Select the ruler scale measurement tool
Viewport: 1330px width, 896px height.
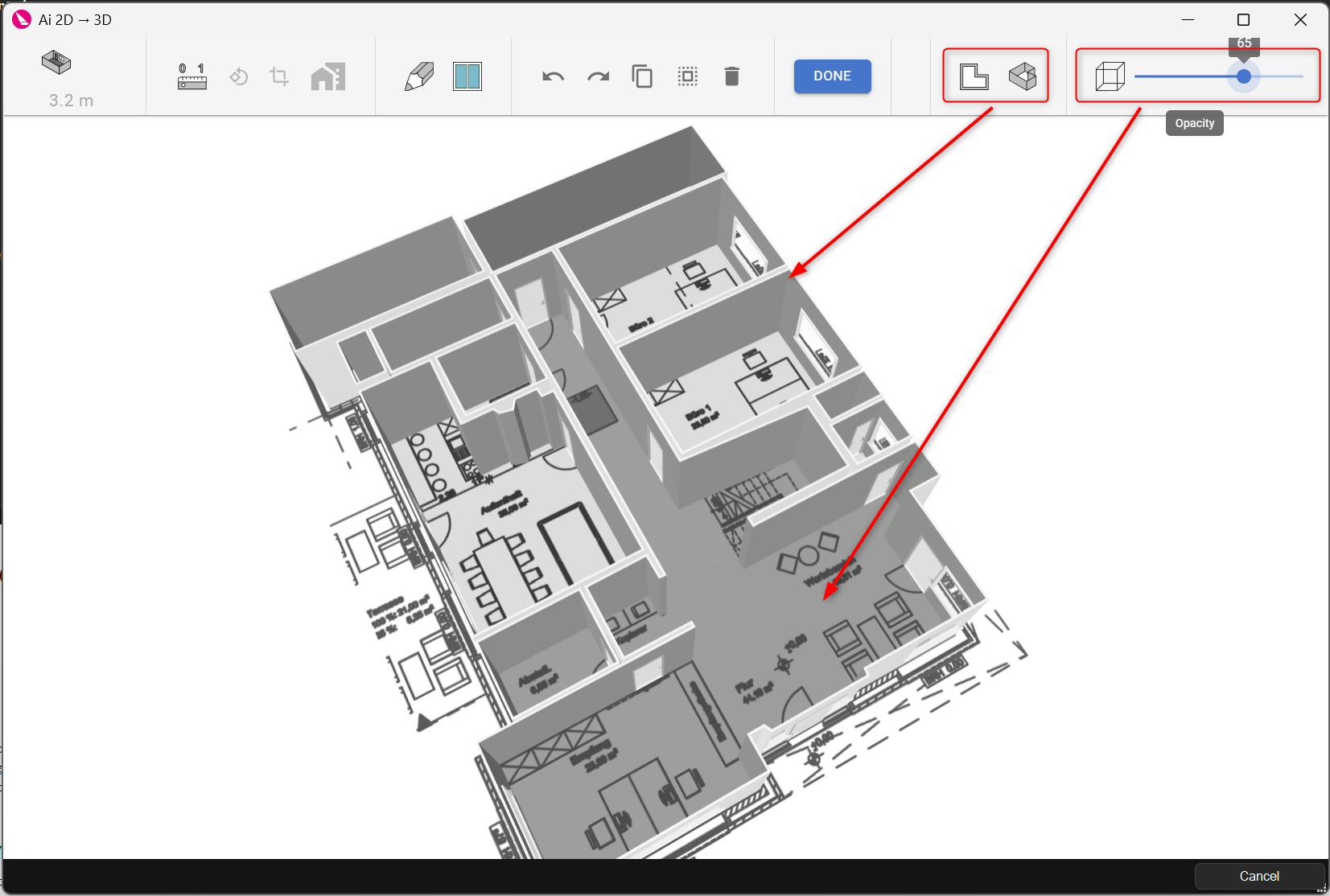[192, 76]
